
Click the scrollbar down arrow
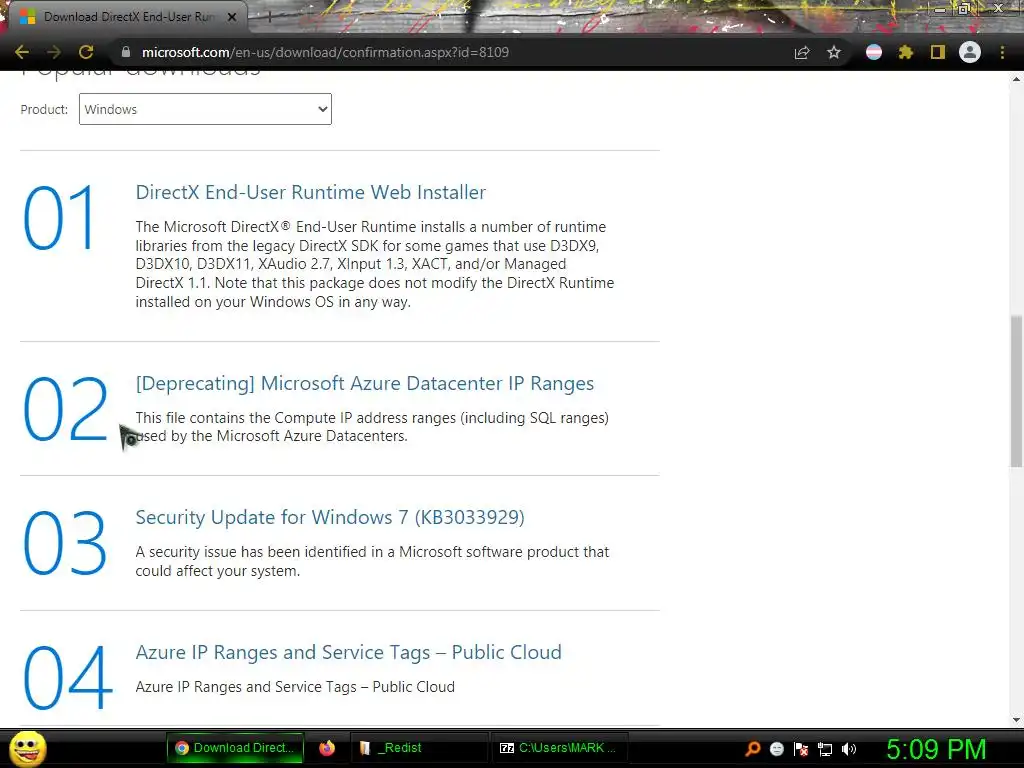(x=1016, y=720)
